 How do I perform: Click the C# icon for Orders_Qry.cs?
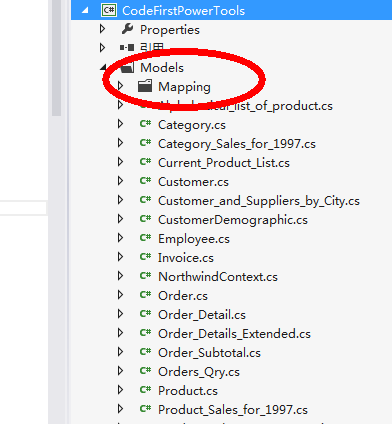click(145, 371)
